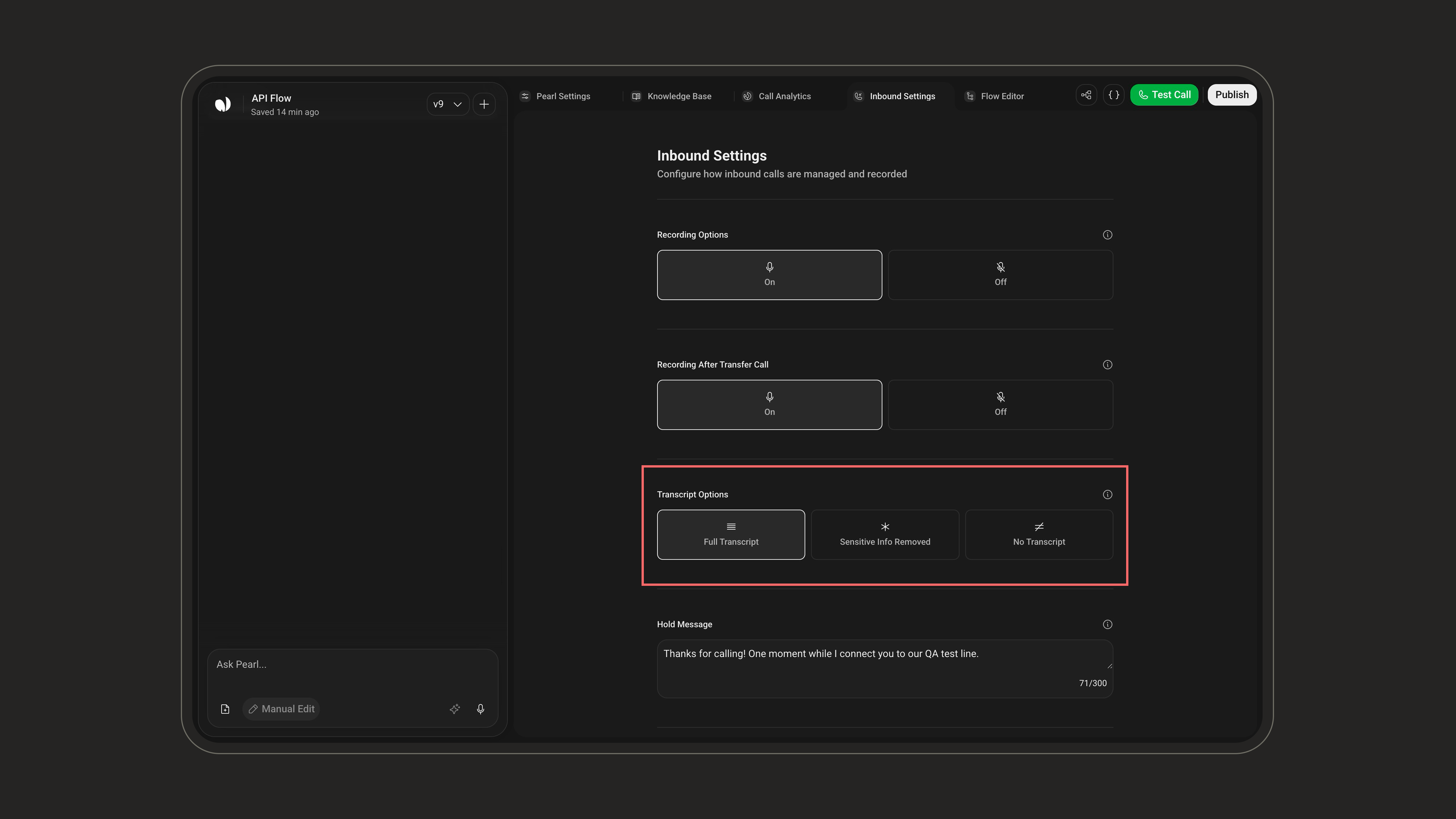Go to Call Analytics tab

click(777, 96)
